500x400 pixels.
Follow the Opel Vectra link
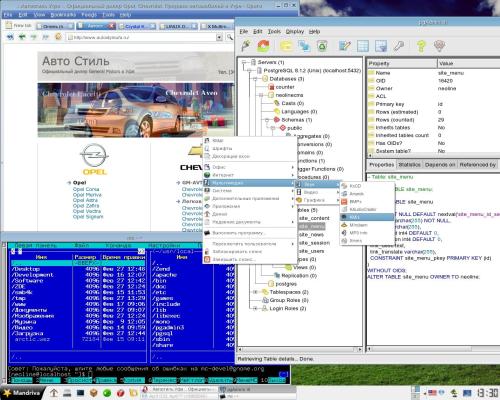click(x=87, y=211)
